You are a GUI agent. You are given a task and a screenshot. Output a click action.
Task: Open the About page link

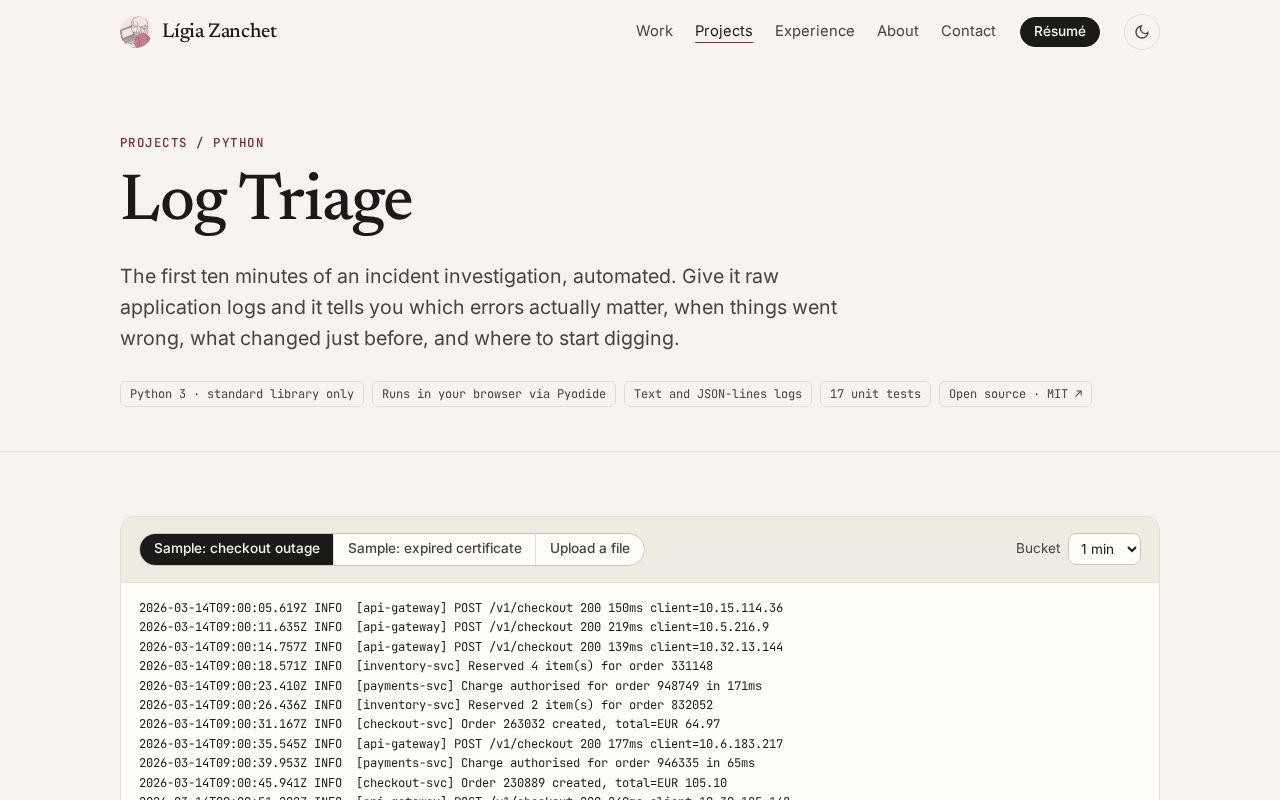[898, 31]
